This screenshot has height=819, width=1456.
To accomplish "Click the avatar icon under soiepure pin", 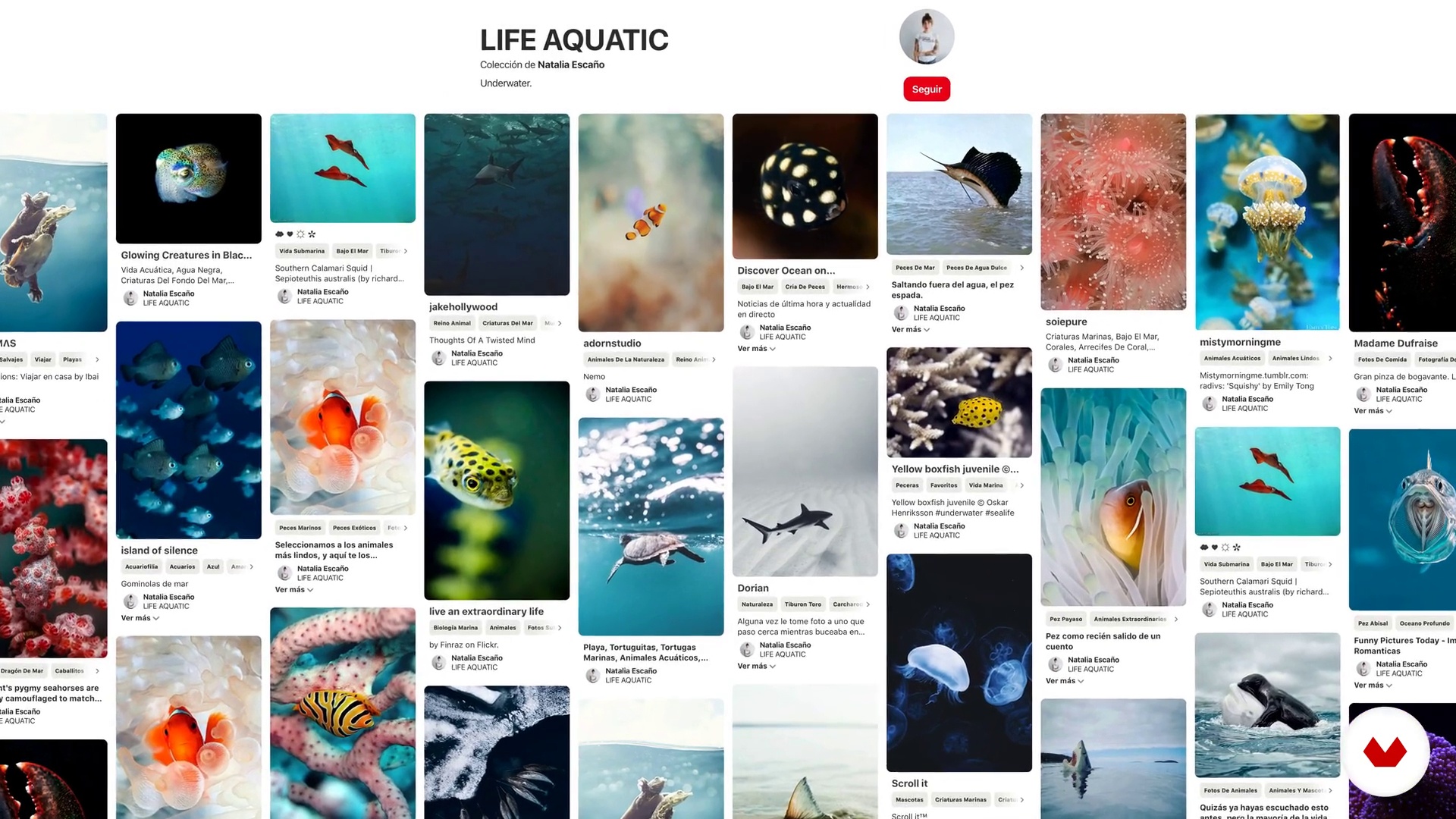I will (1055, 365).
